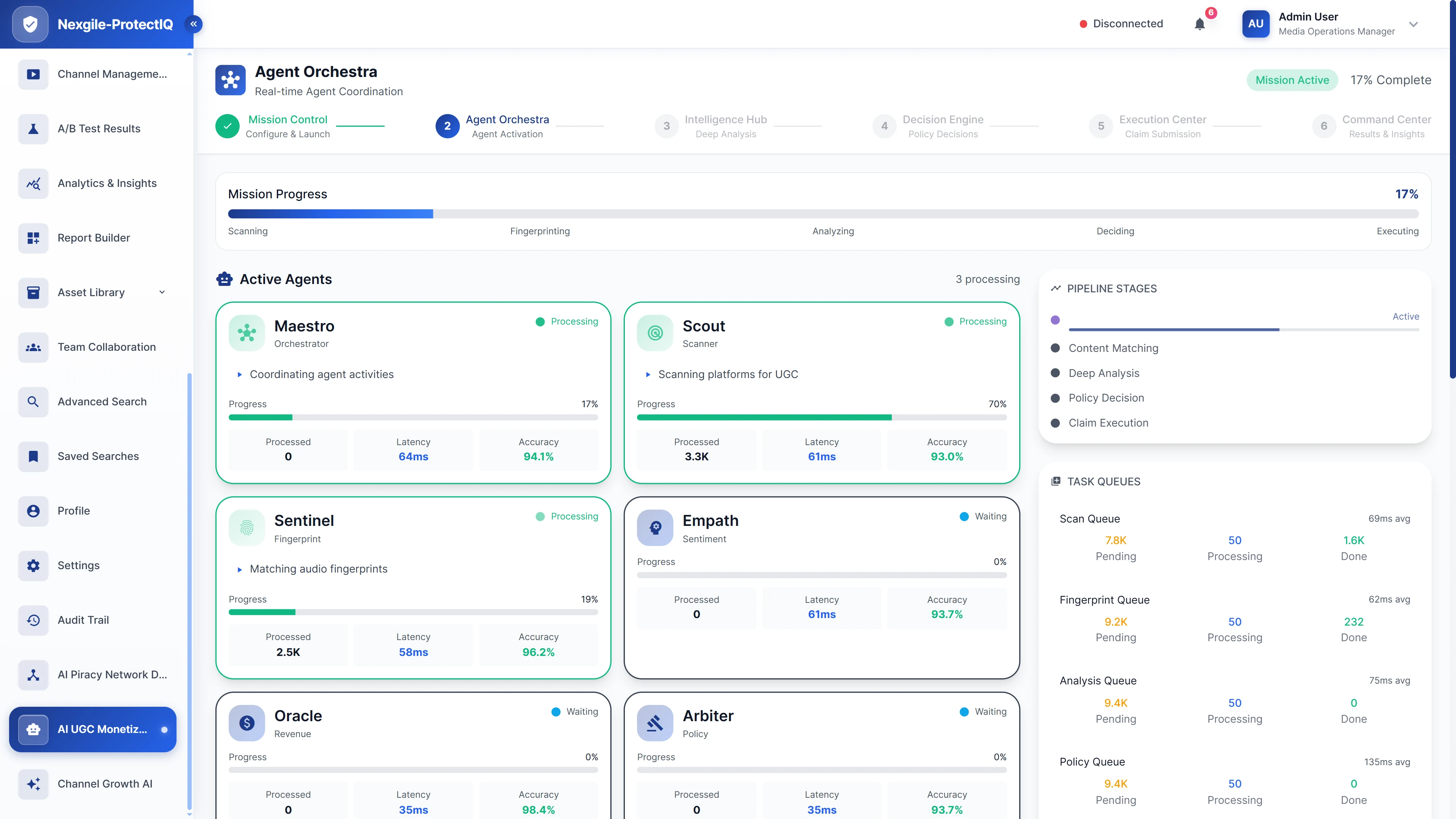1456x819 pixels.
Task: Open the notifications bell icon
Action: tap(1199, 24)
